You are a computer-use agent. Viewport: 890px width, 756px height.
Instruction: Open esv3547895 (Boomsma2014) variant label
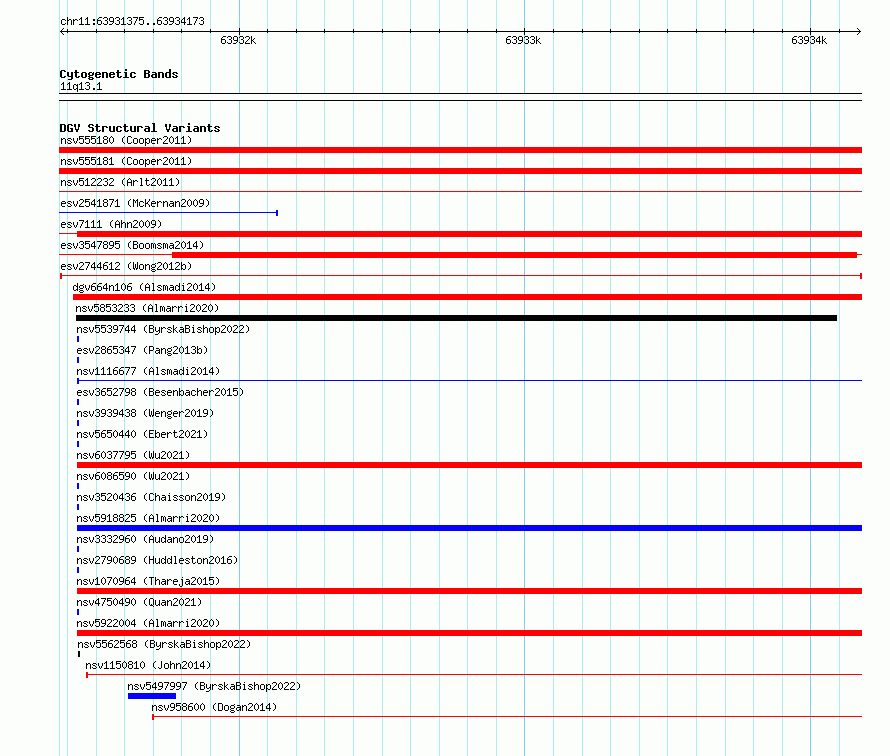pyautogui.click(x=132, y=245)
